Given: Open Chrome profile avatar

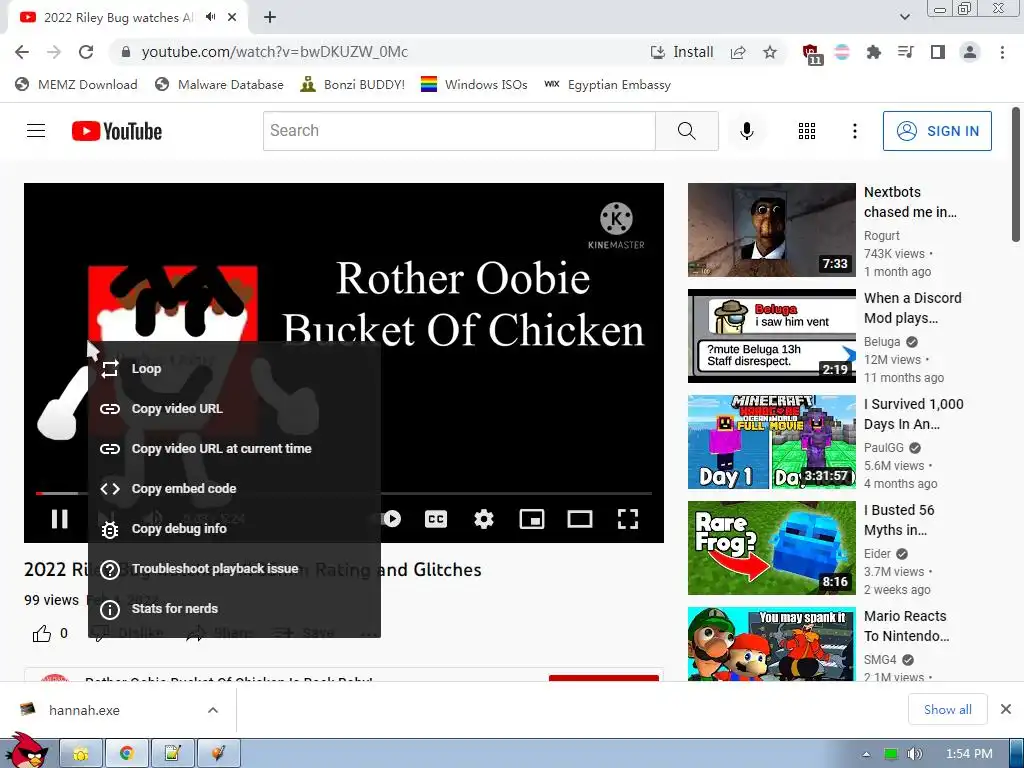Looking at the screenshot, I should tap(970, 52).
